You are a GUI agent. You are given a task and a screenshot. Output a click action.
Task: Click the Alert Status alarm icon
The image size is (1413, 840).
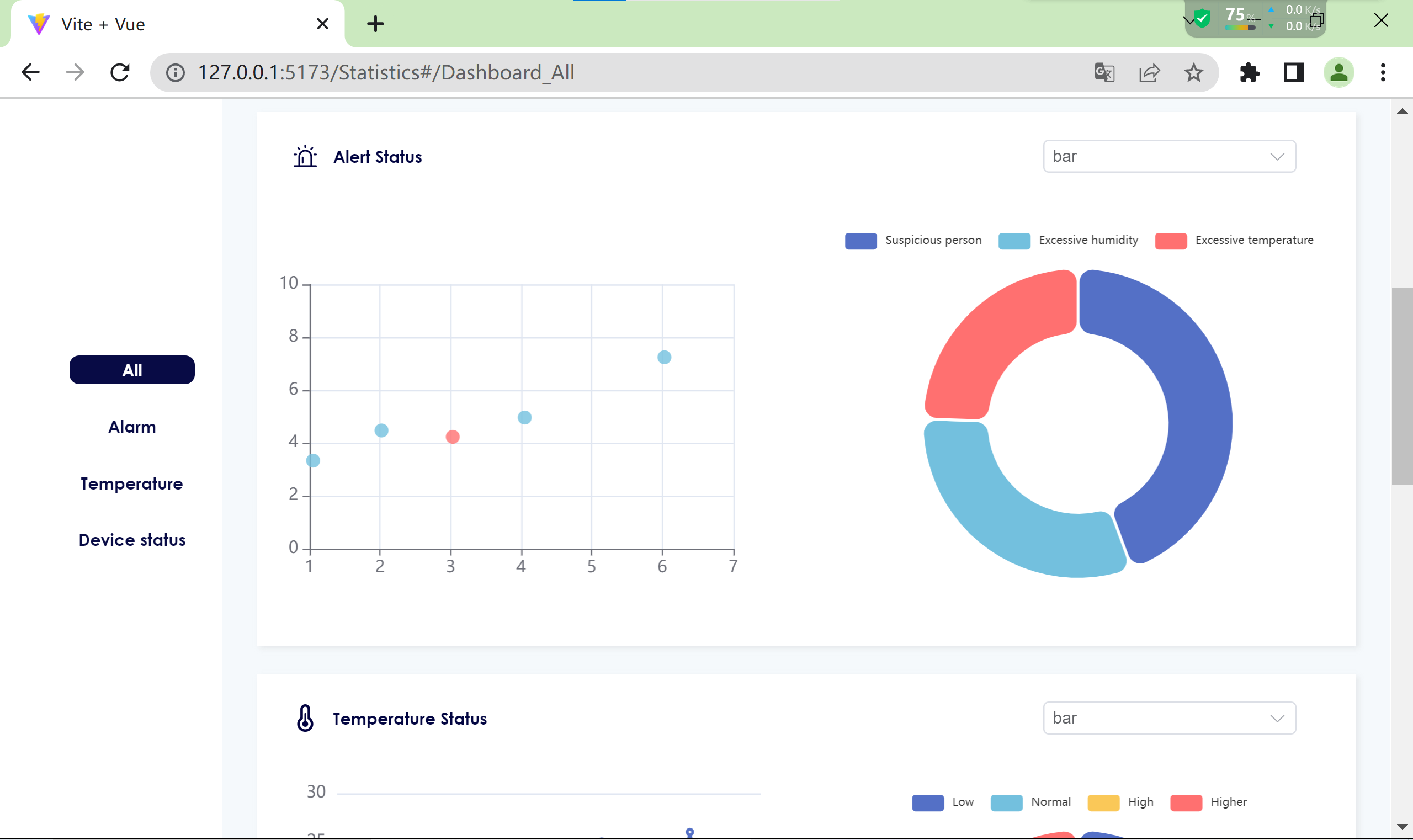[x=305, y=156]
